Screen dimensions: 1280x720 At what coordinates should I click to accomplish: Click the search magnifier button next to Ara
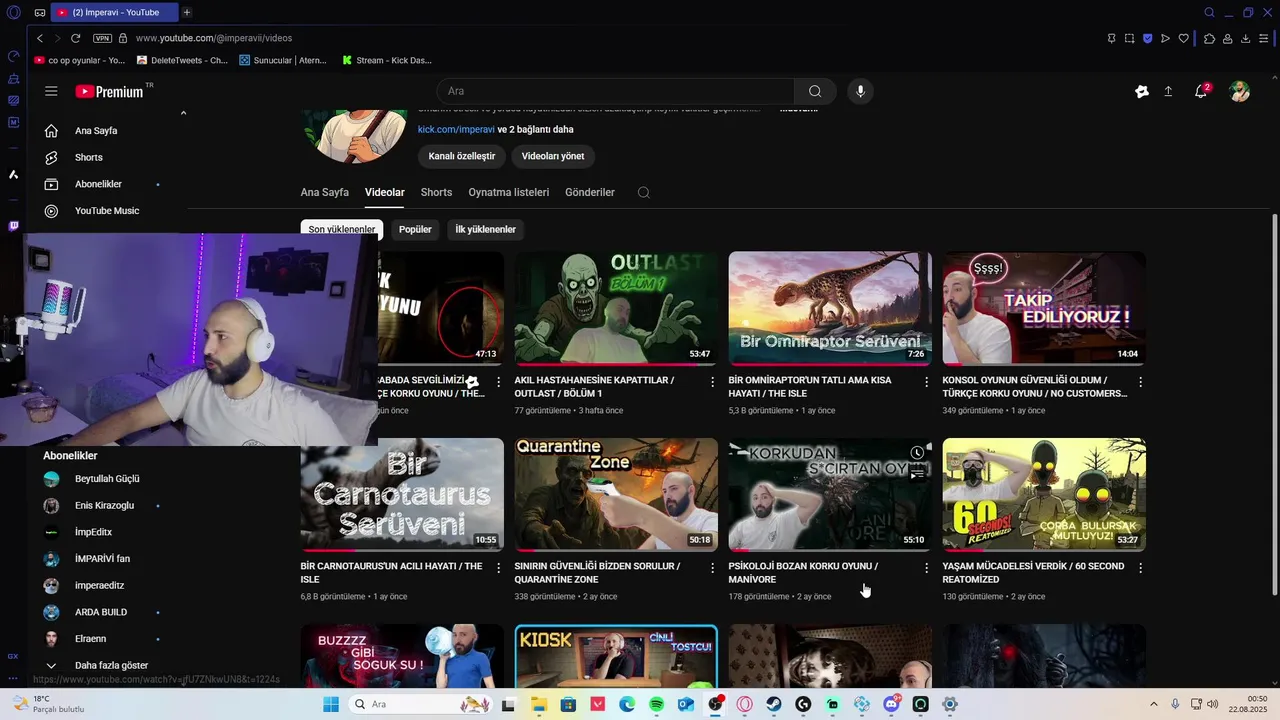point(815,91)
